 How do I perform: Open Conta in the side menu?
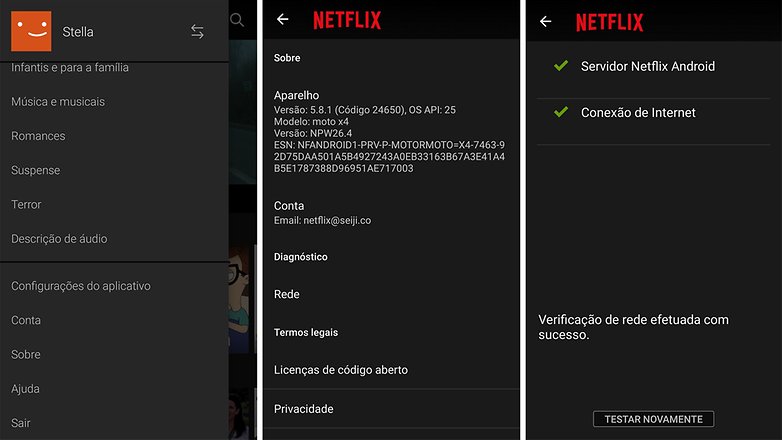pyautogui.click(x=26, y=320)
